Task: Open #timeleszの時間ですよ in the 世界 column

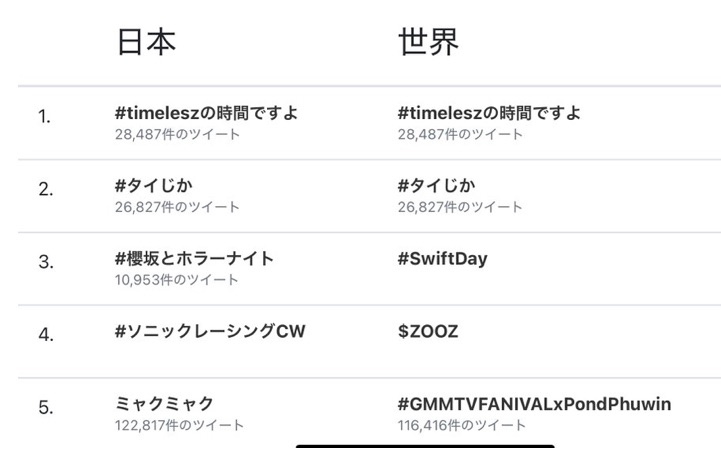Action: pos(489,113)
